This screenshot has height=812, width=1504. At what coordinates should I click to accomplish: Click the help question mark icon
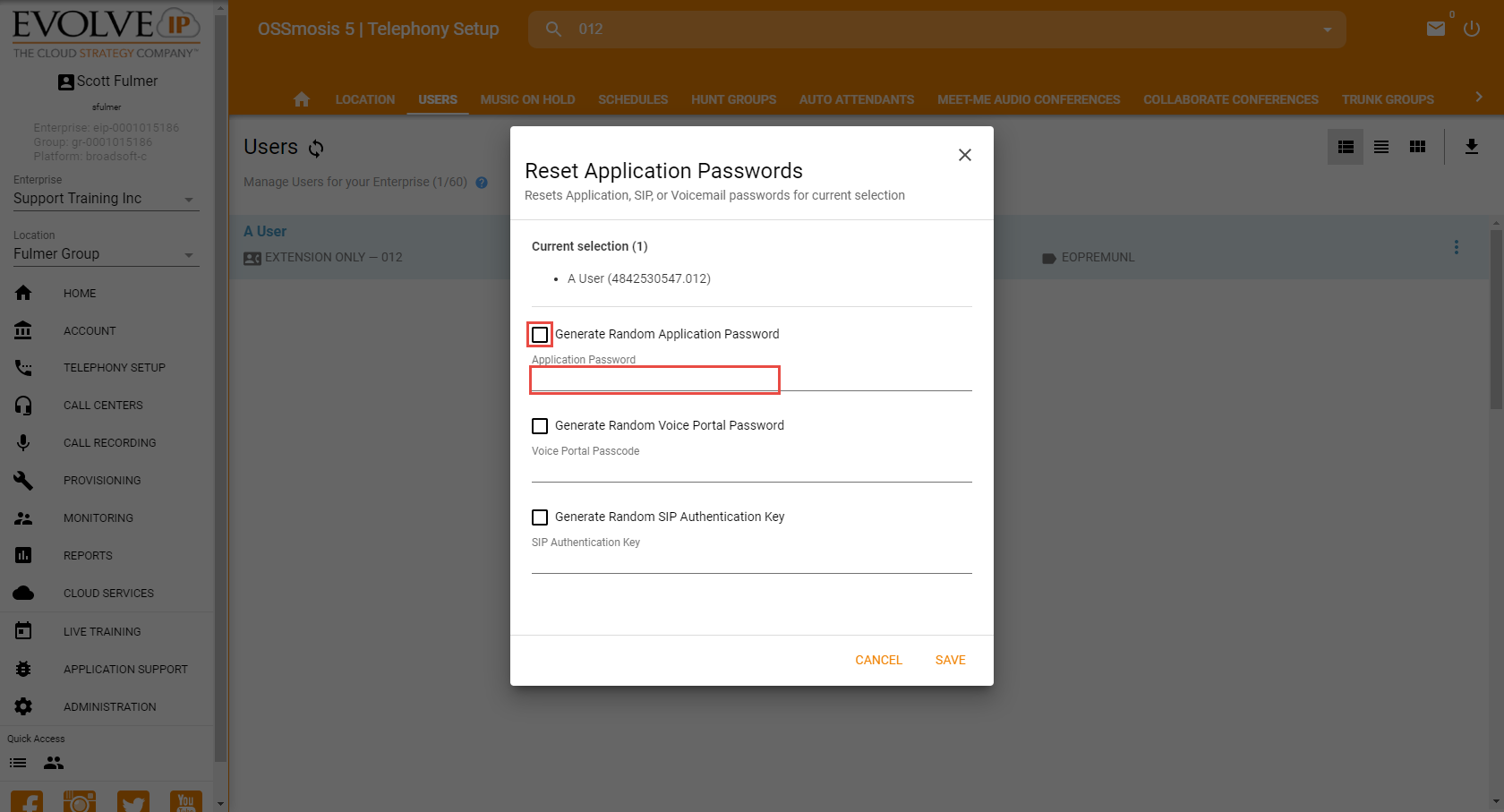click(x=482, y=183)
